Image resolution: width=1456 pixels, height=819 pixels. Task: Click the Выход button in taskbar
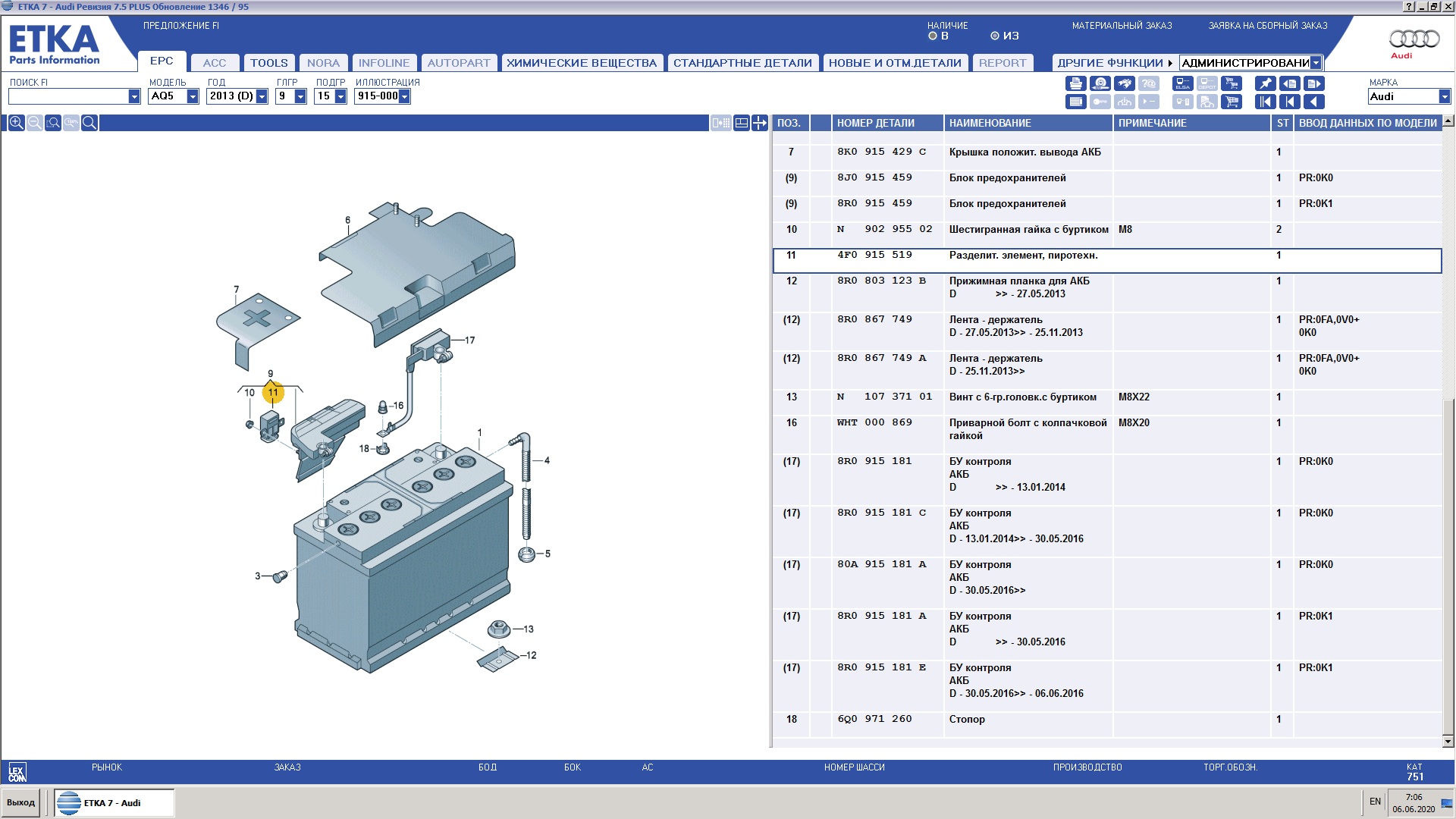tap(21, 803)
